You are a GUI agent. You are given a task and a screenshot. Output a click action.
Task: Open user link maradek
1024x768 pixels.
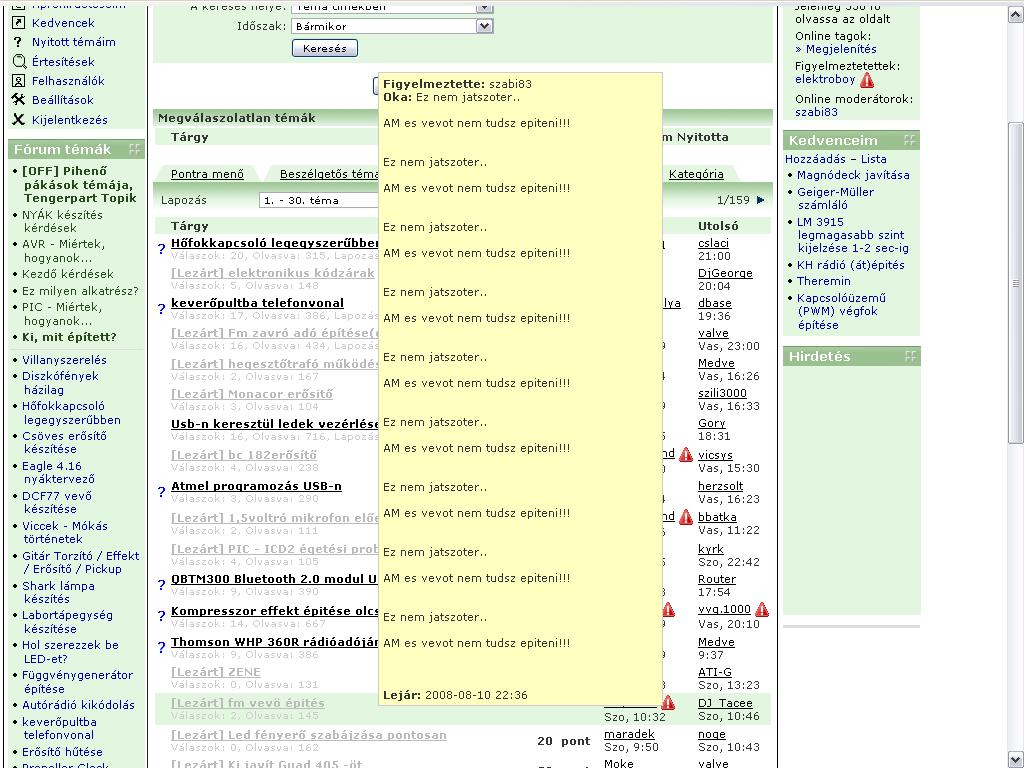click(x=629, y=734)
